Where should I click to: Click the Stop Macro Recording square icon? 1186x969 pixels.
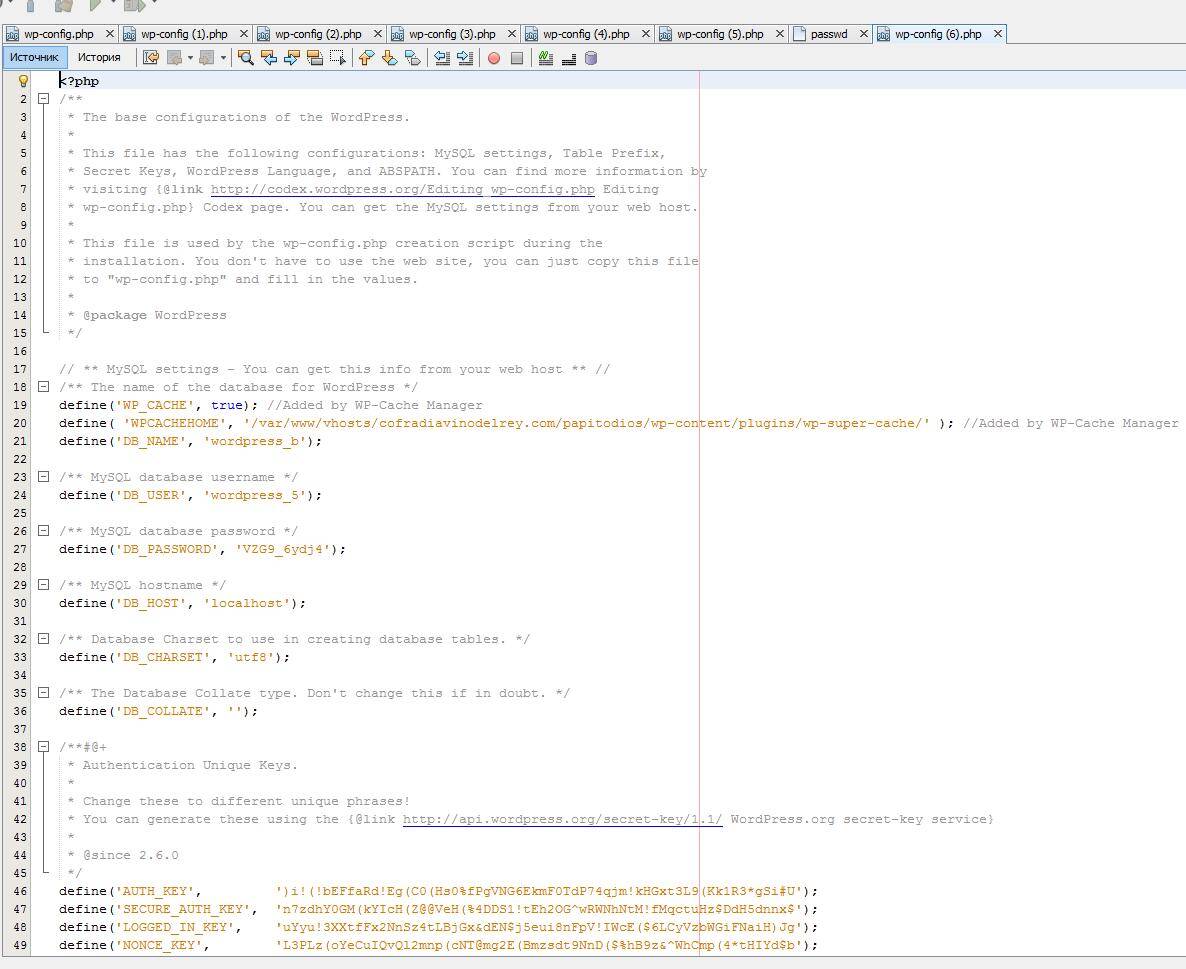516,58
